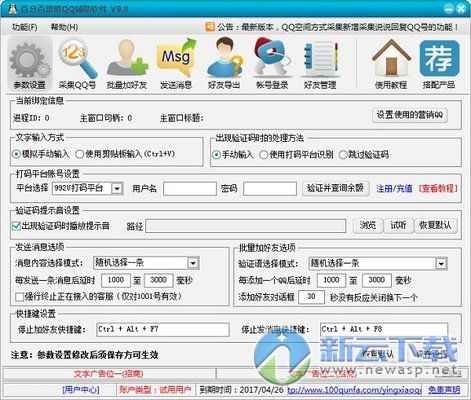Click the sound 路径 path field
The width and height of the screenshot is (471, 400).
[x=246, y=226]
